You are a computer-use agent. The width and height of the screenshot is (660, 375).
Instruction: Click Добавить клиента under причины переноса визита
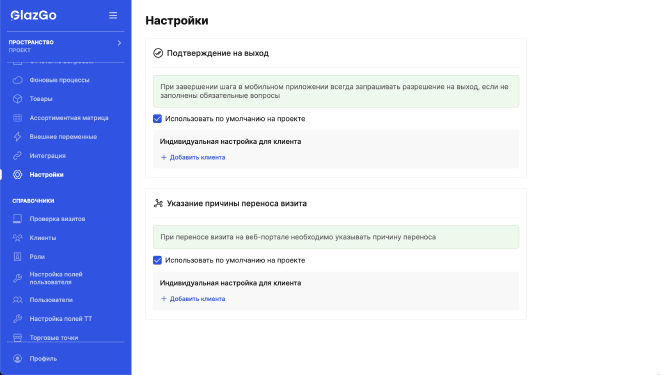click(x=193, y=299)
